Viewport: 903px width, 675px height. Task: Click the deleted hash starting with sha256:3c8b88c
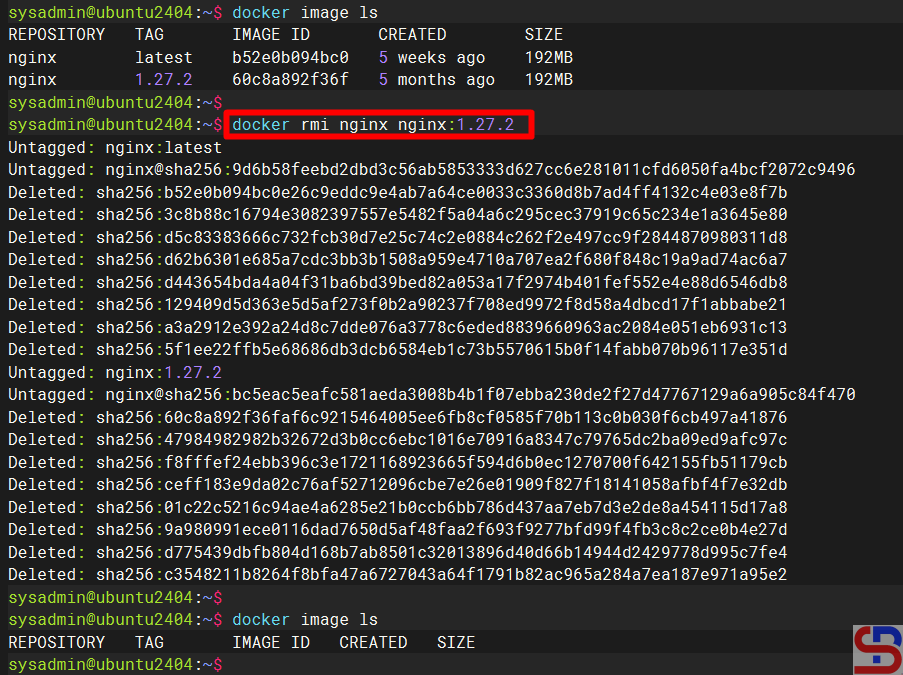click(x=441, y=215)
